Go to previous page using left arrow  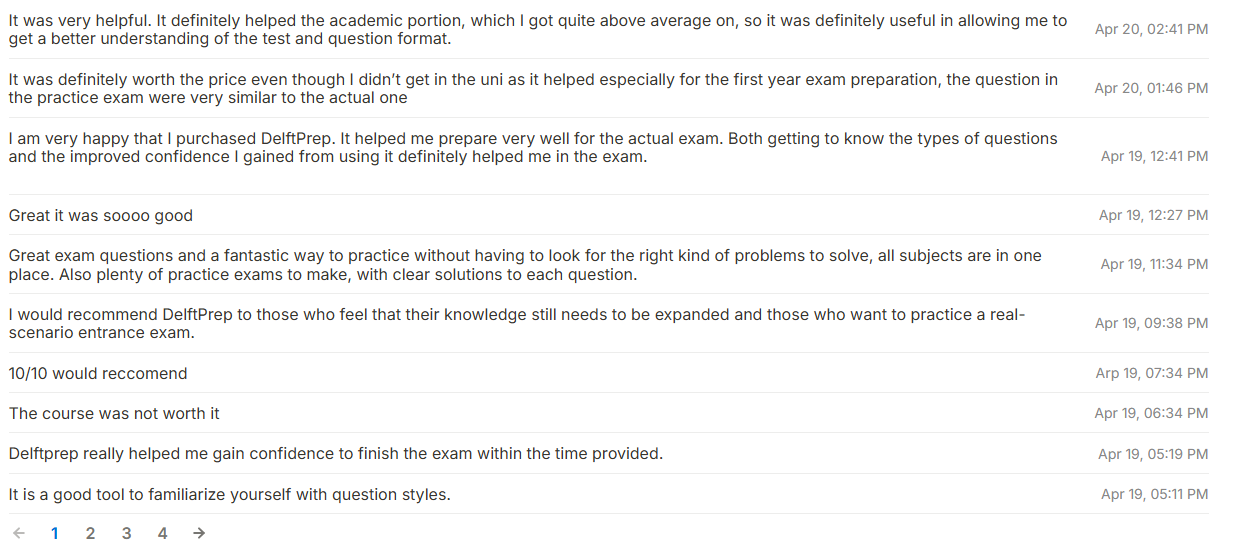(x=18, y=533)
